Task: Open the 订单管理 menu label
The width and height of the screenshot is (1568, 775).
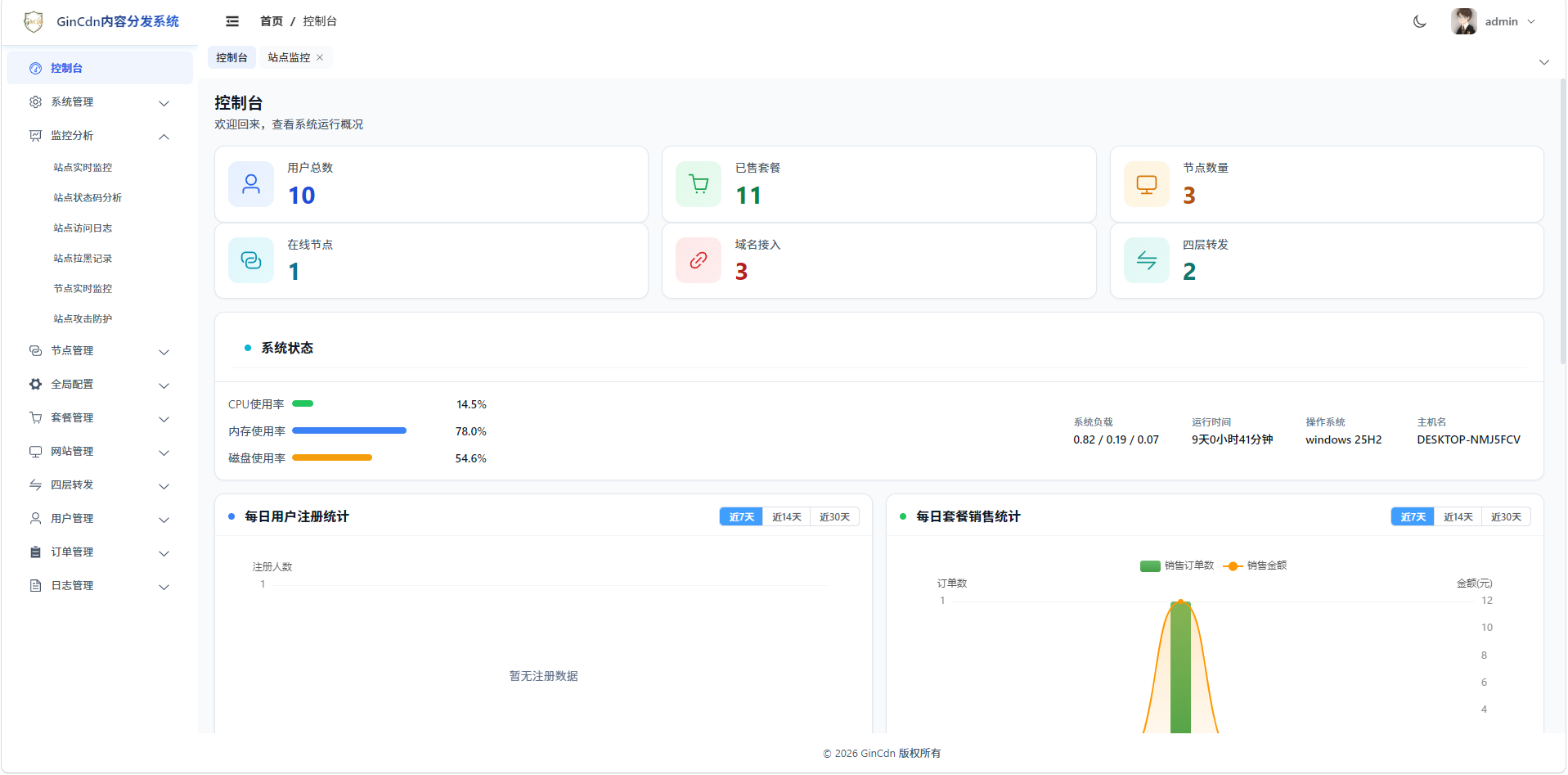Action: [x=72, y=552]
